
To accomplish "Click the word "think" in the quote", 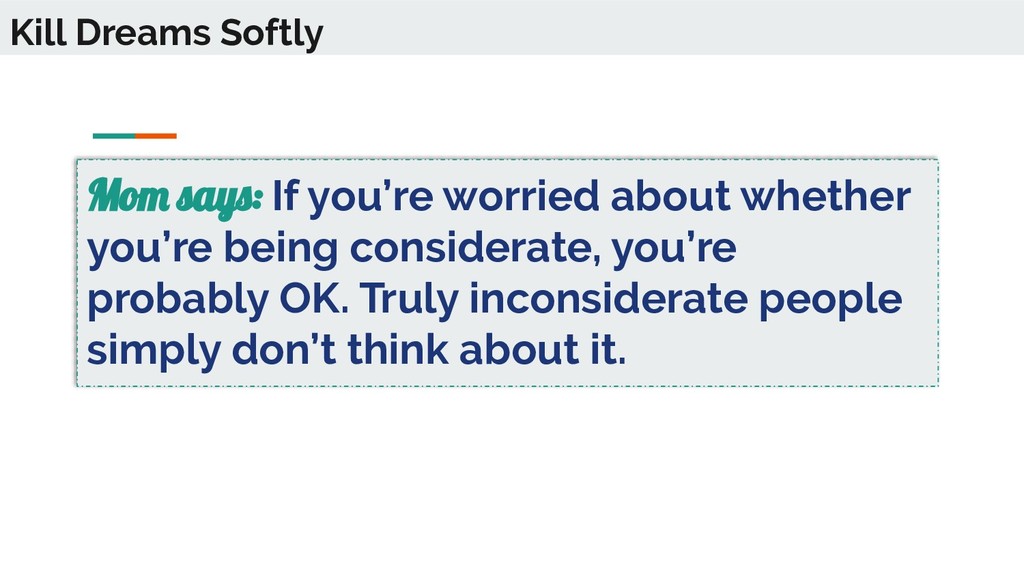I will [398, 349].
